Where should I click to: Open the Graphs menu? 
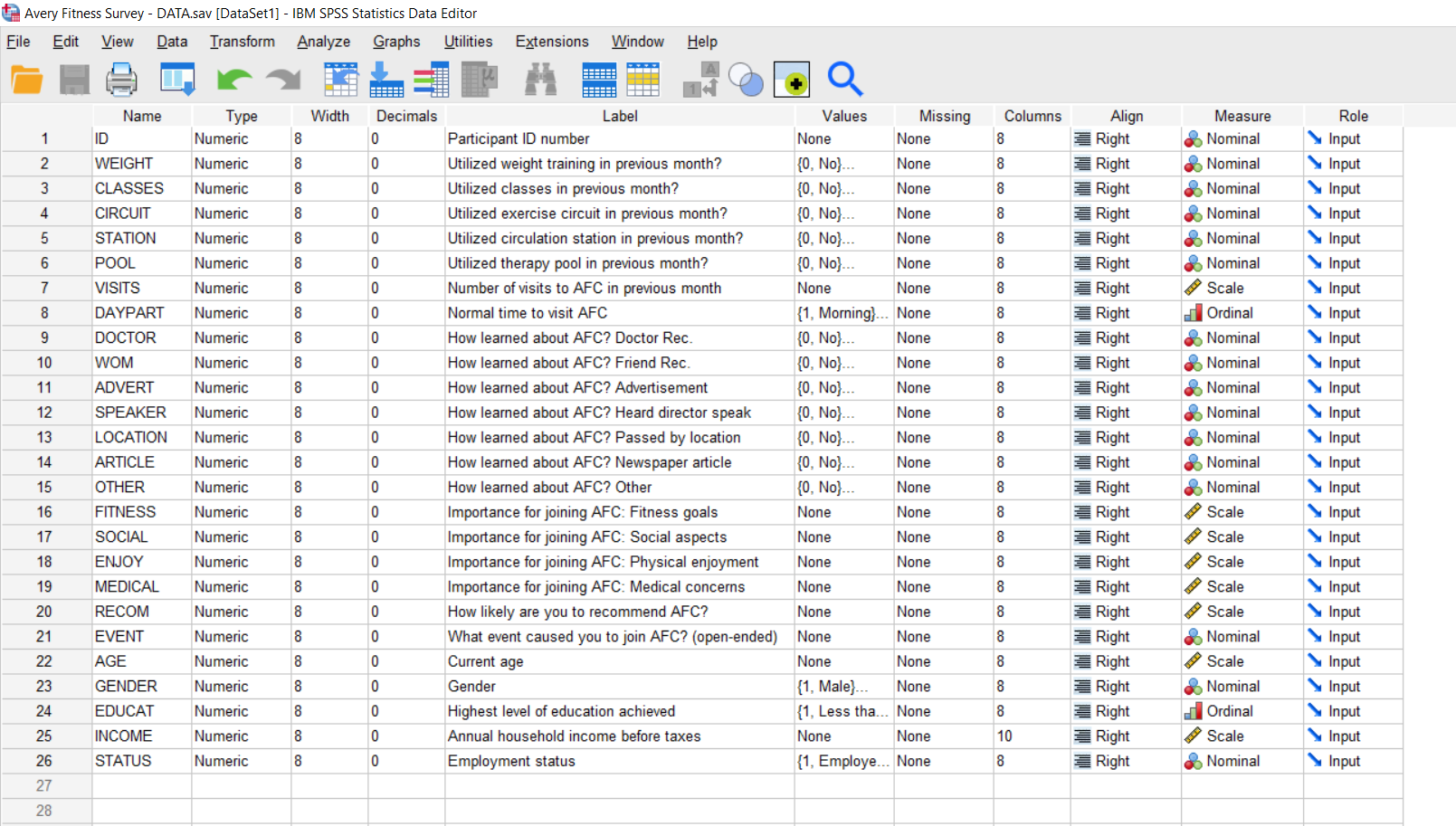pos(396,42)
